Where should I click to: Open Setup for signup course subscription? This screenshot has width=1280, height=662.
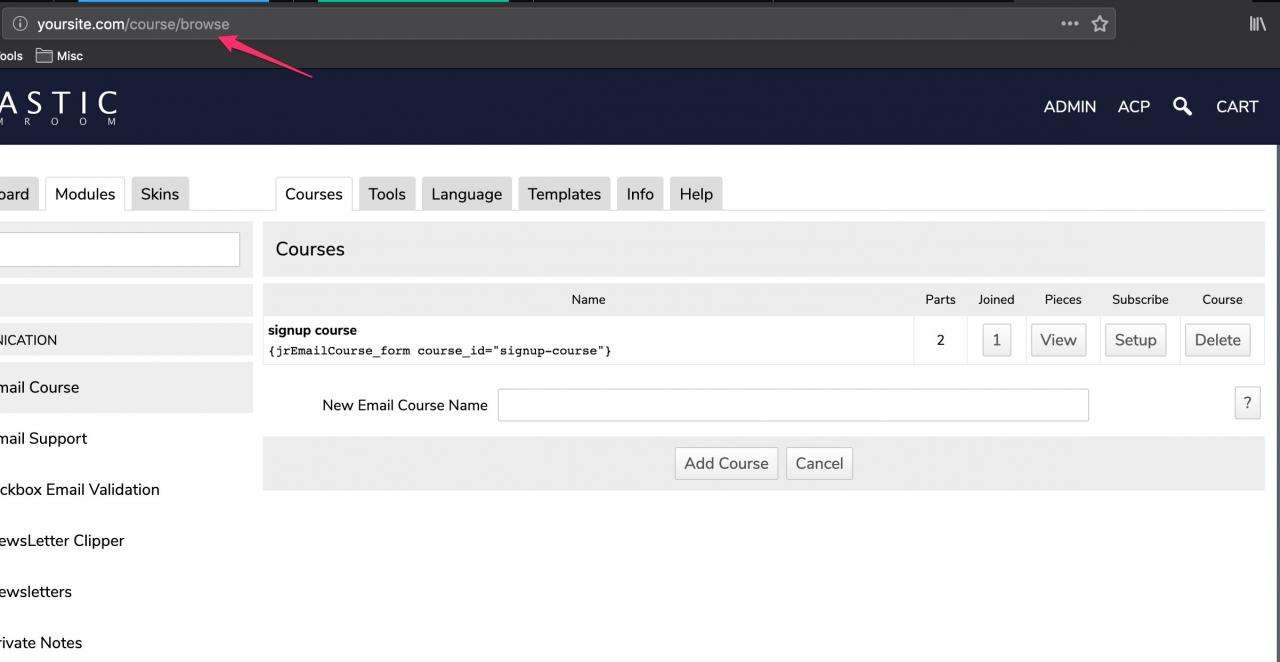click(x=1135, y=340)
